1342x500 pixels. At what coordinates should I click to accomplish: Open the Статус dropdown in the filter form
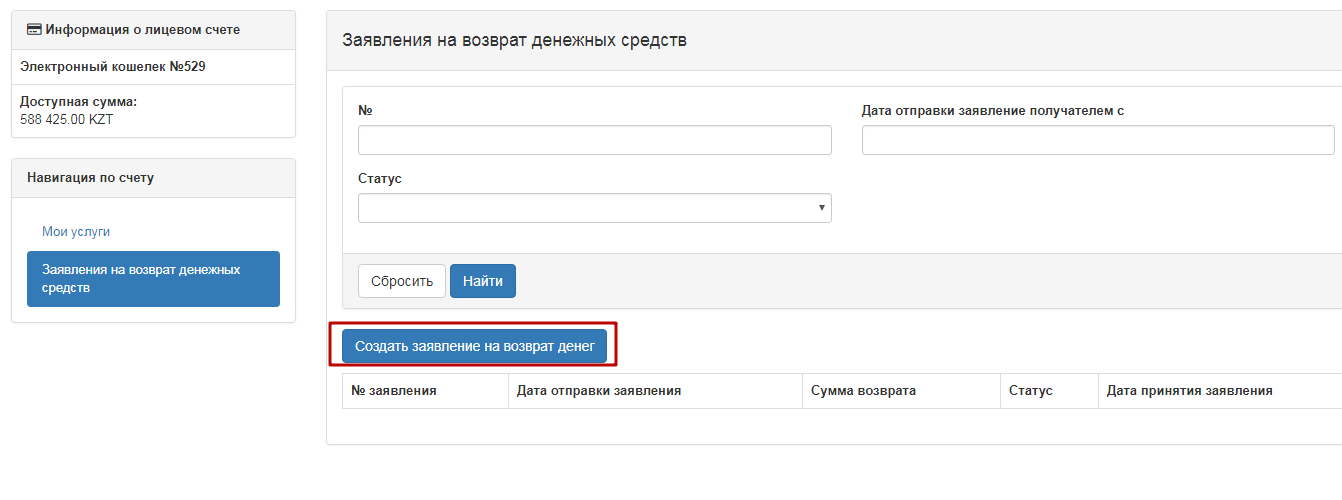click(594, 208)
